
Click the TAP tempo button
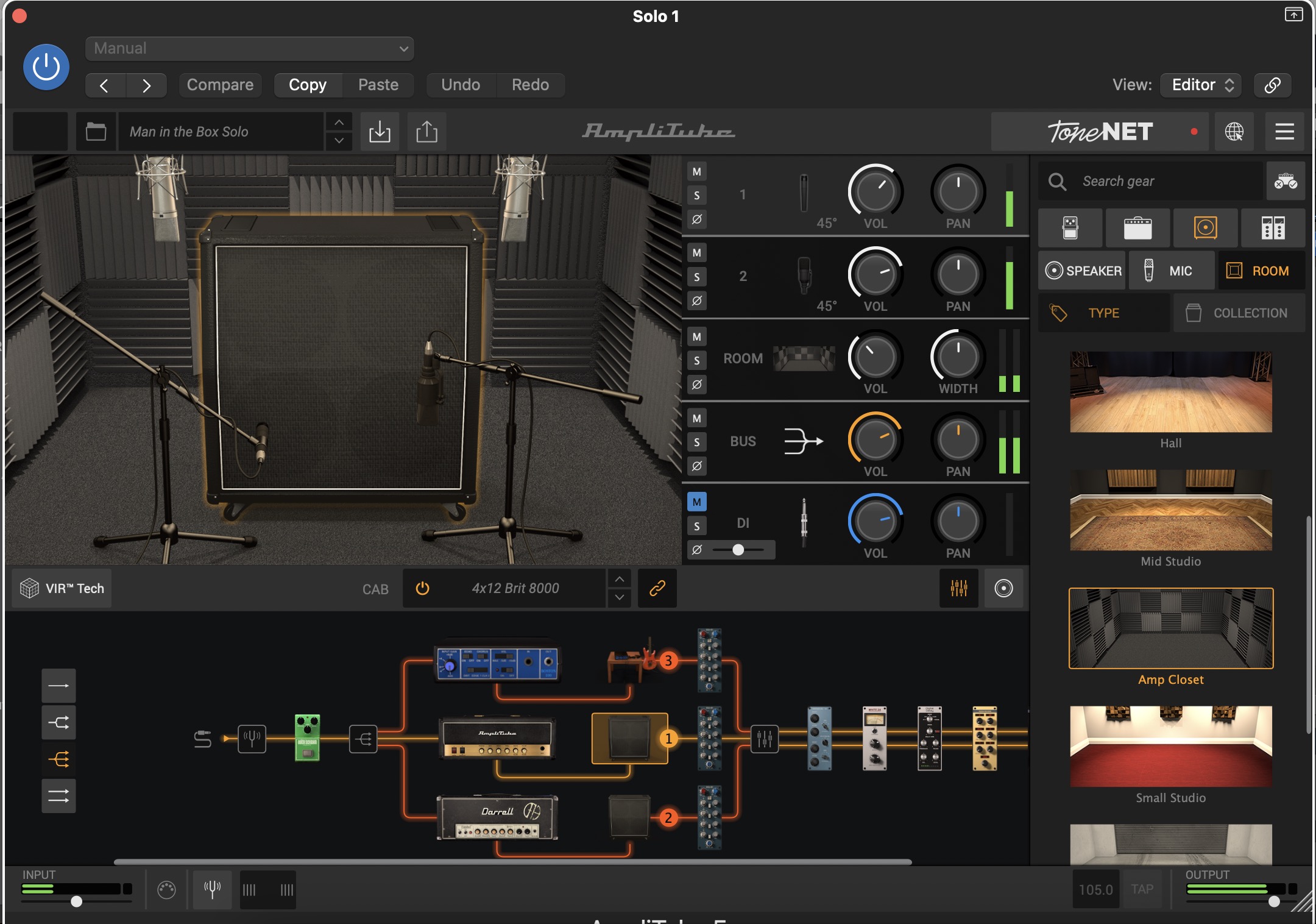click(x=1142, y=890)
